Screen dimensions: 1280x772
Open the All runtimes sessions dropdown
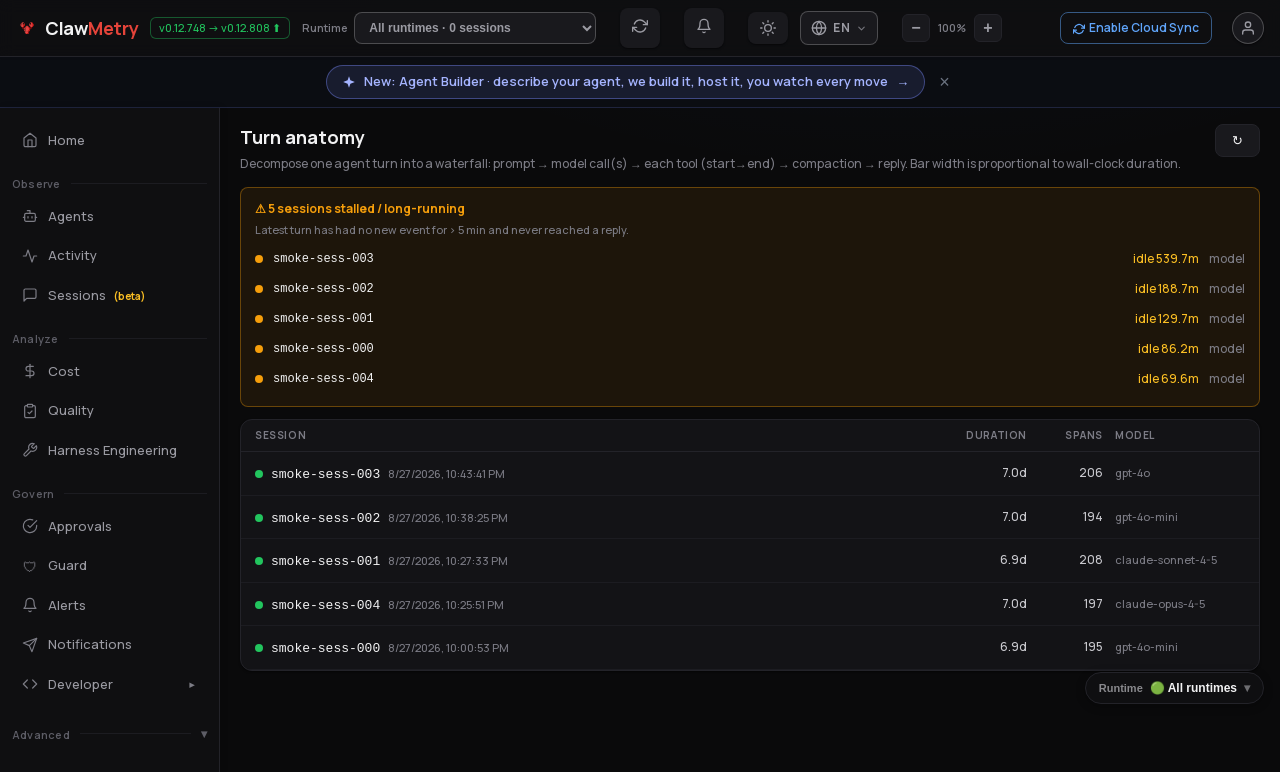(x=475, y=28)
